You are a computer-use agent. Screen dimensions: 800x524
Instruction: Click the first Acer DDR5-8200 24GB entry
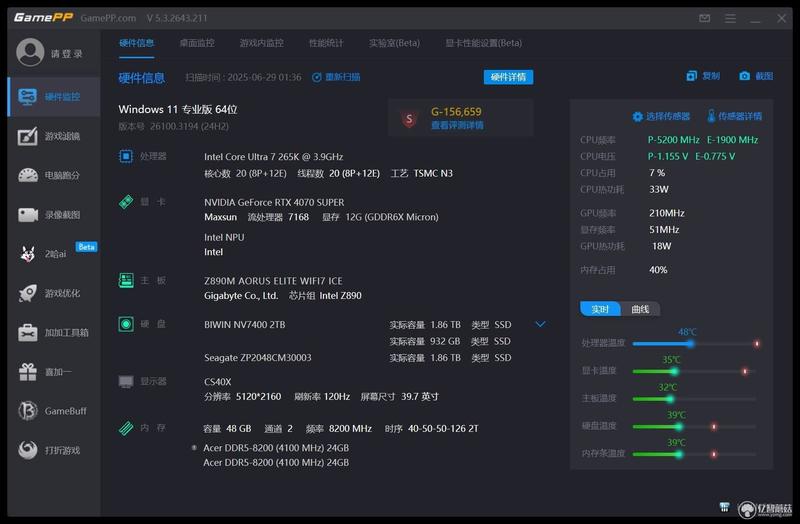click(276, 448)
